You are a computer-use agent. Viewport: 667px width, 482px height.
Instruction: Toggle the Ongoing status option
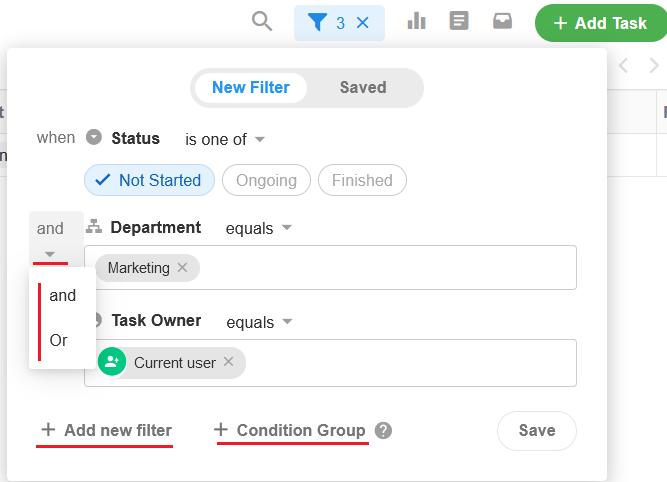pyautogui.click(x=266, y=181)
